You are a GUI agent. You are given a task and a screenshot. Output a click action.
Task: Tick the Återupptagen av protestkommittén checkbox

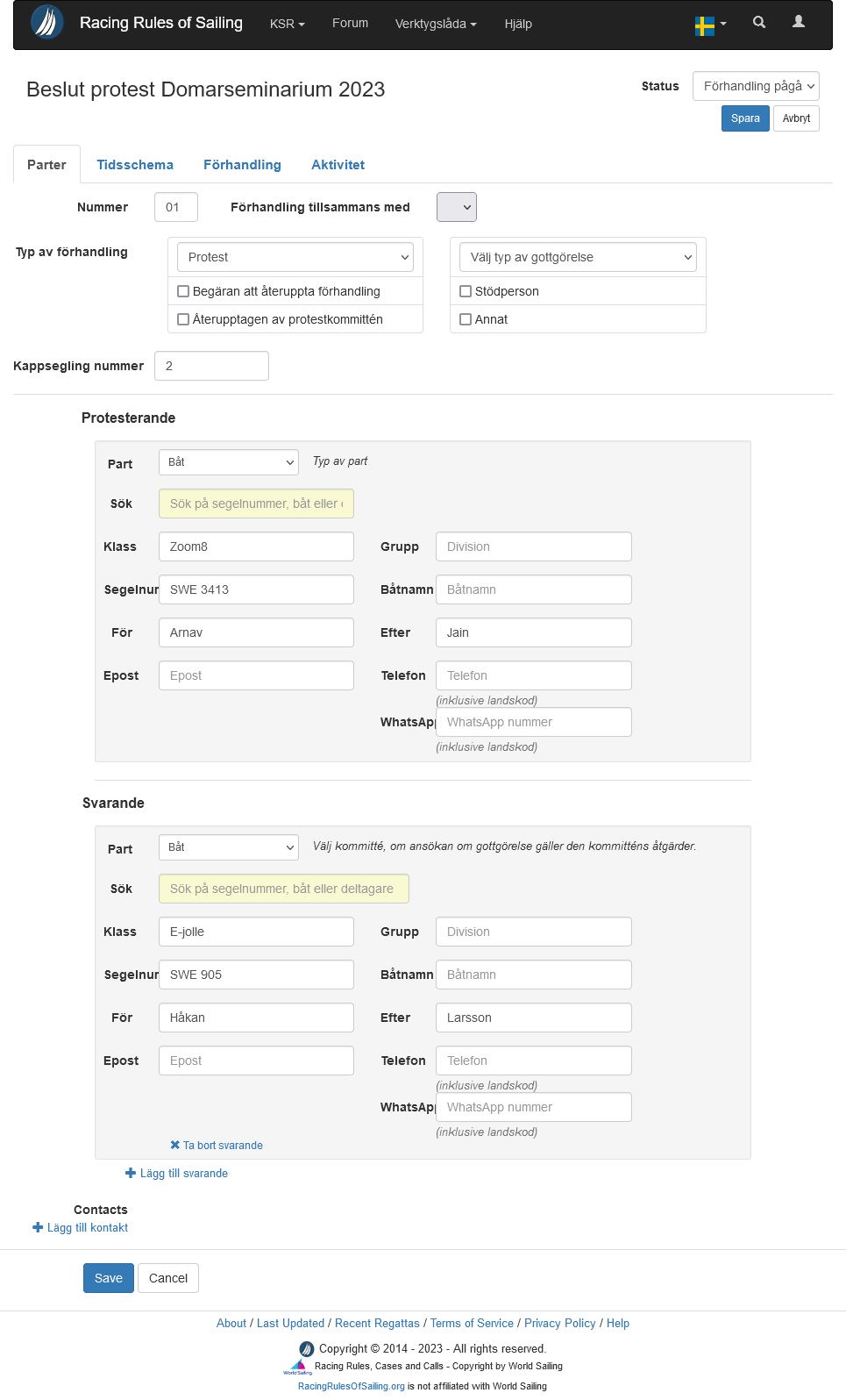pos(183,319)
